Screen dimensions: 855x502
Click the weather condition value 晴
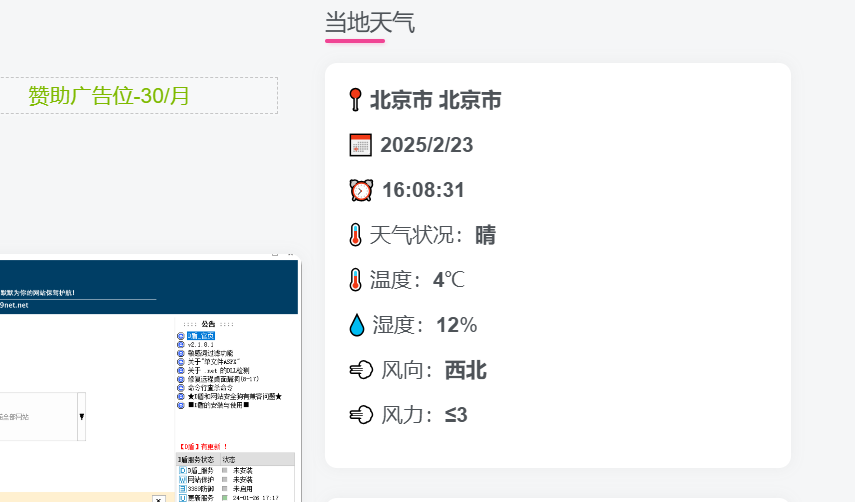[x=485, y=235]
